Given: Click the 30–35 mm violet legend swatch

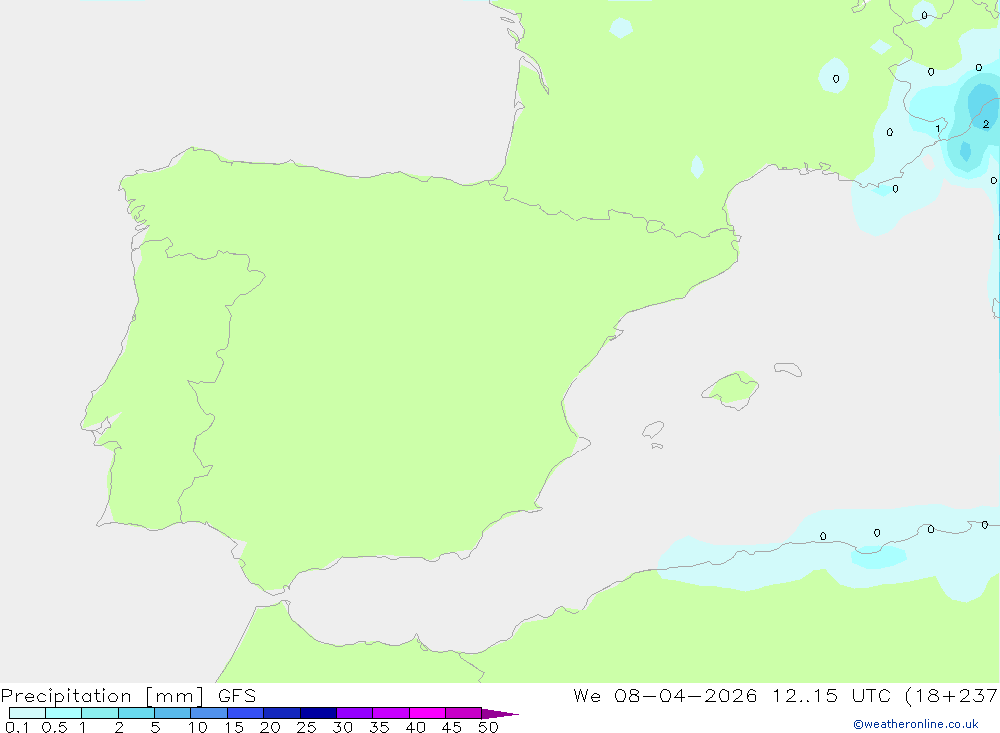Looking at the screenshot, I should (355, 713).
